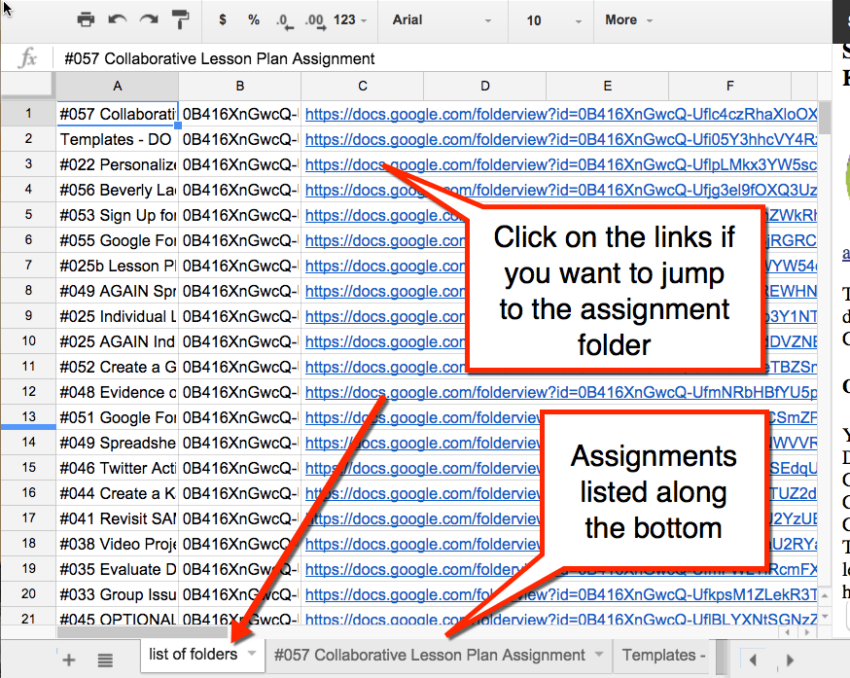Click cell '#025b Lesson Pl' in row 7

117,266
